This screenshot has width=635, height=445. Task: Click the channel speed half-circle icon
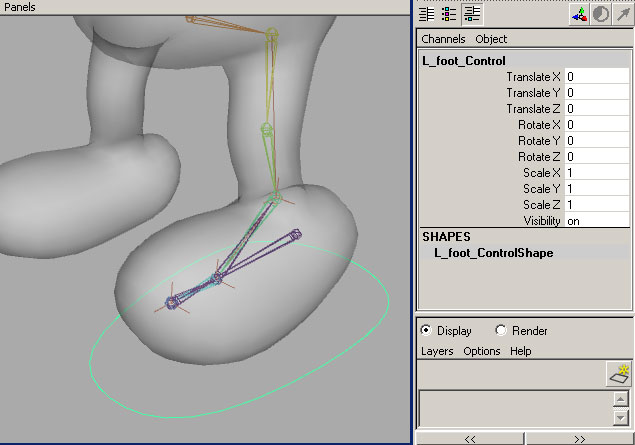click(601, 14)
